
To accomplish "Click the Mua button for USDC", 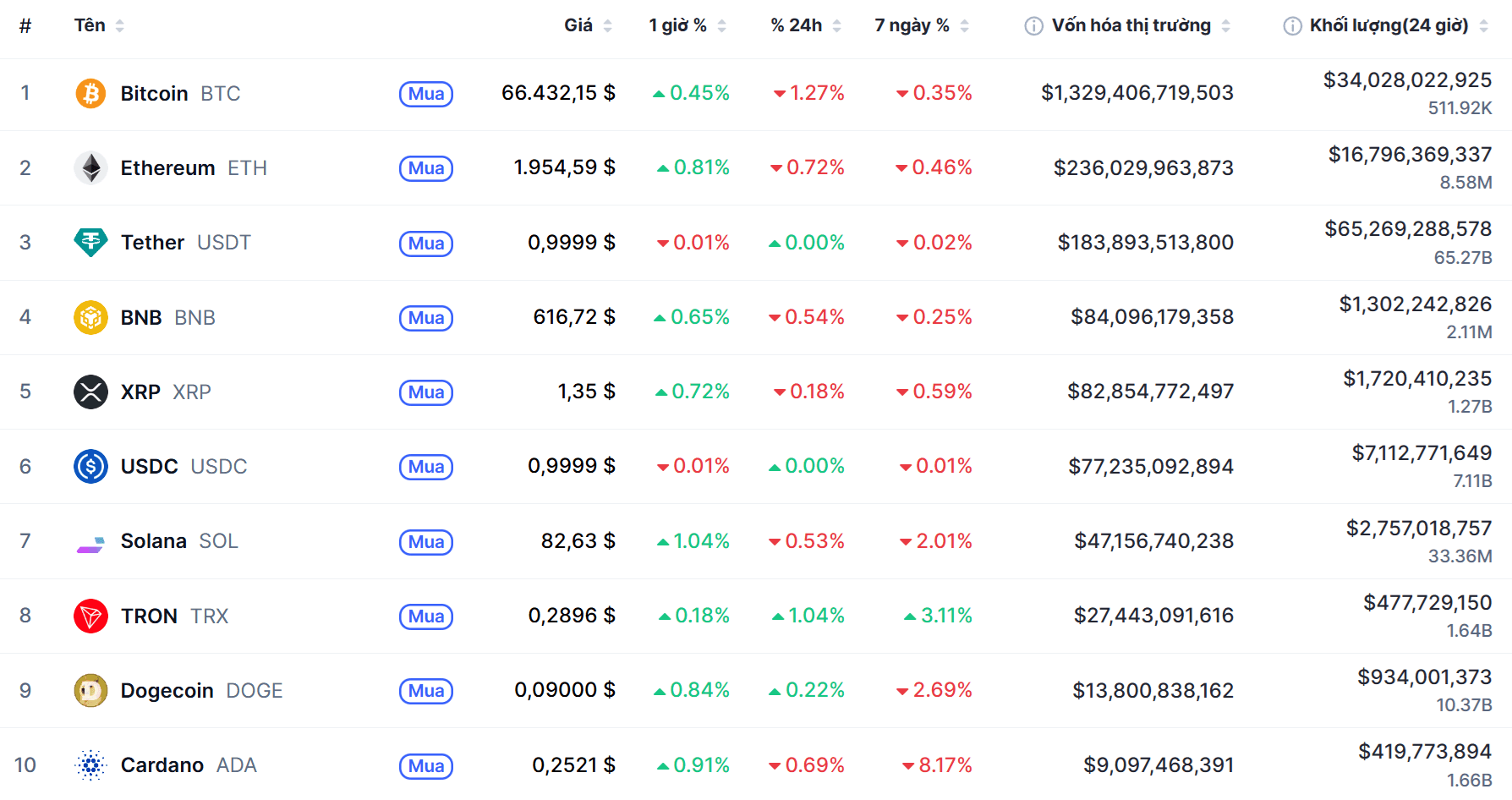I will point(426,467).
